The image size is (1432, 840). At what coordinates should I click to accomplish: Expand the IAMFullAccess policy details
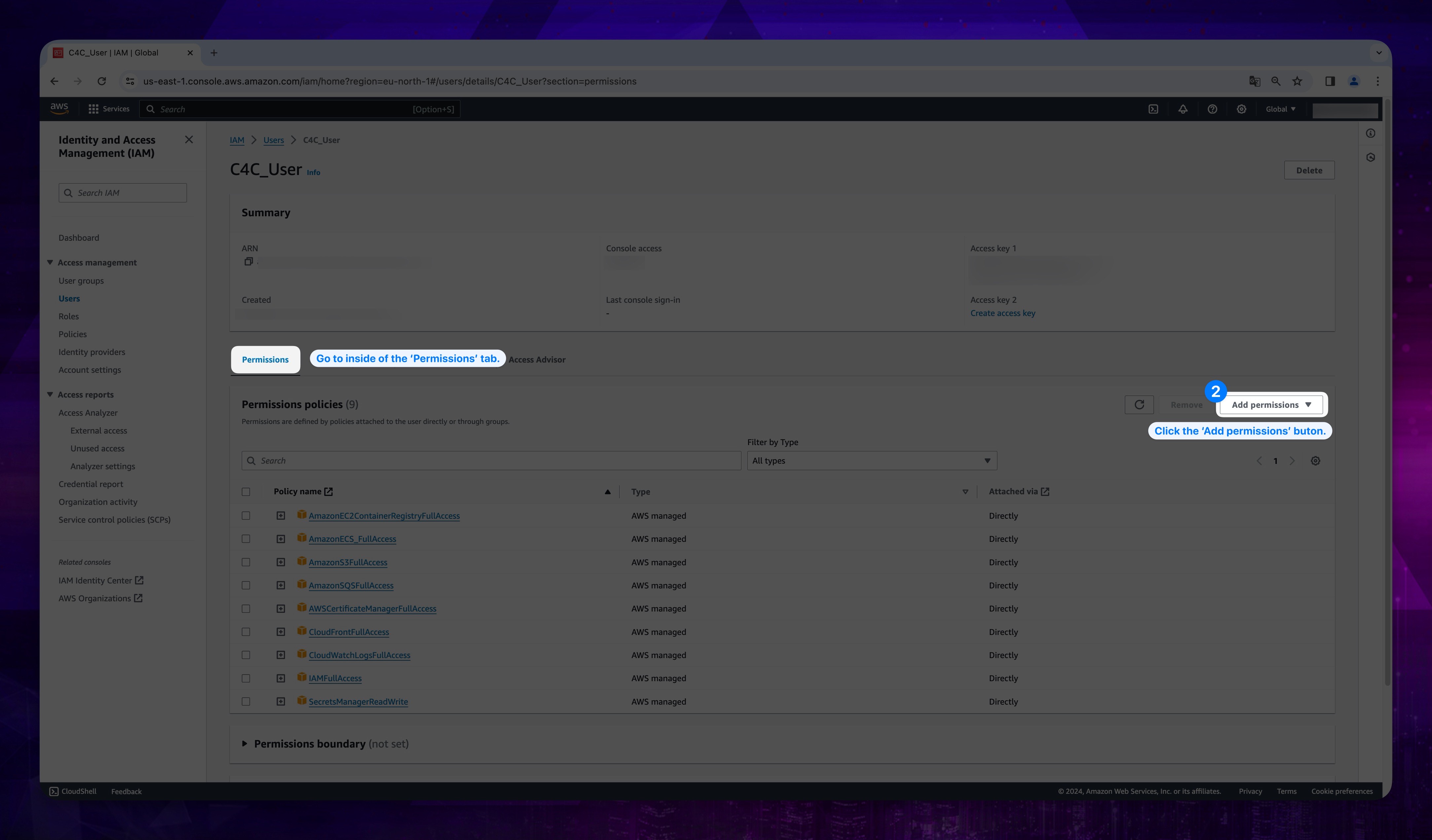coord(281,678)
